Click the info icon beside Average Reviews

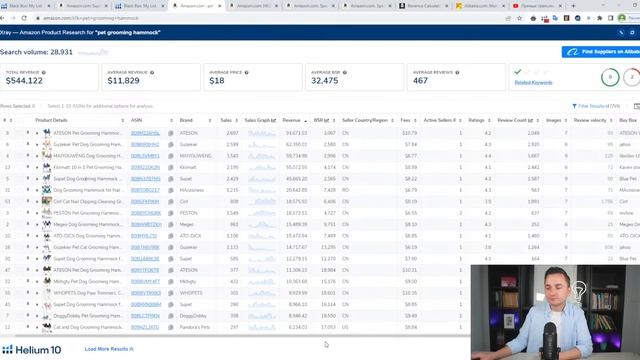pyautogui.click(x=457, y=72)
